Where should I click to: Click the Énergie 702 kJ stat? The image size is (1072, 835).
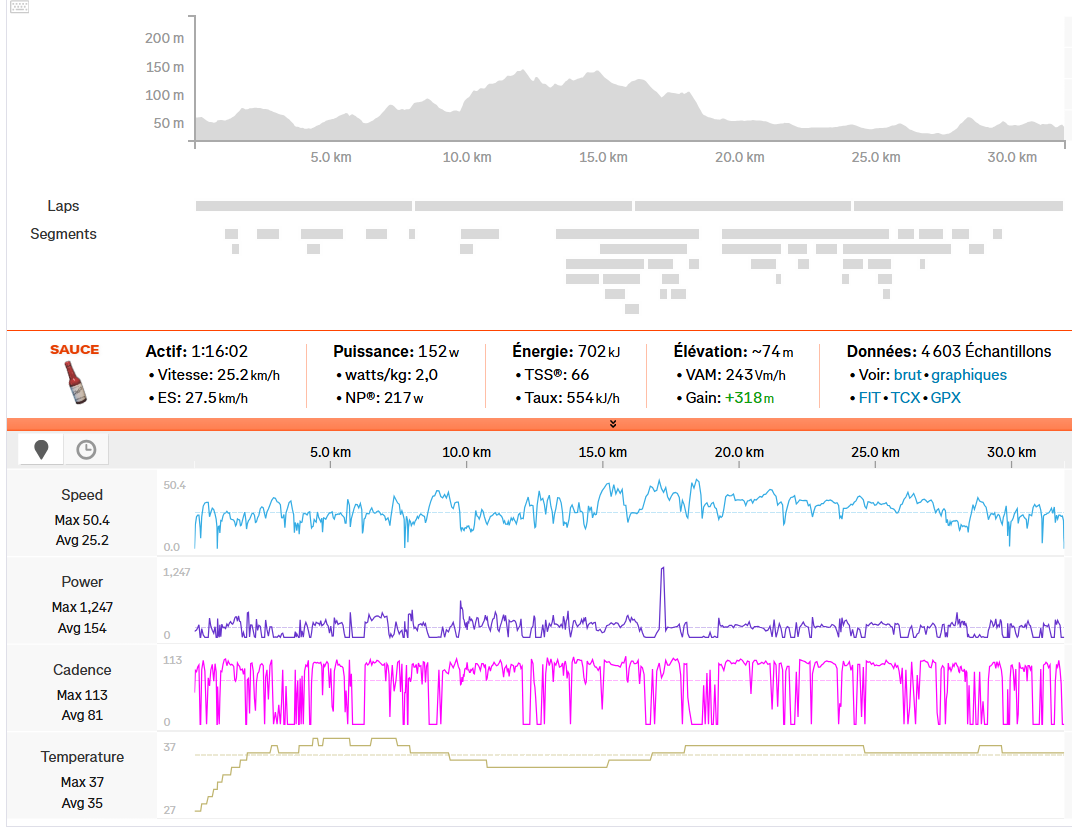pos(566,352)
